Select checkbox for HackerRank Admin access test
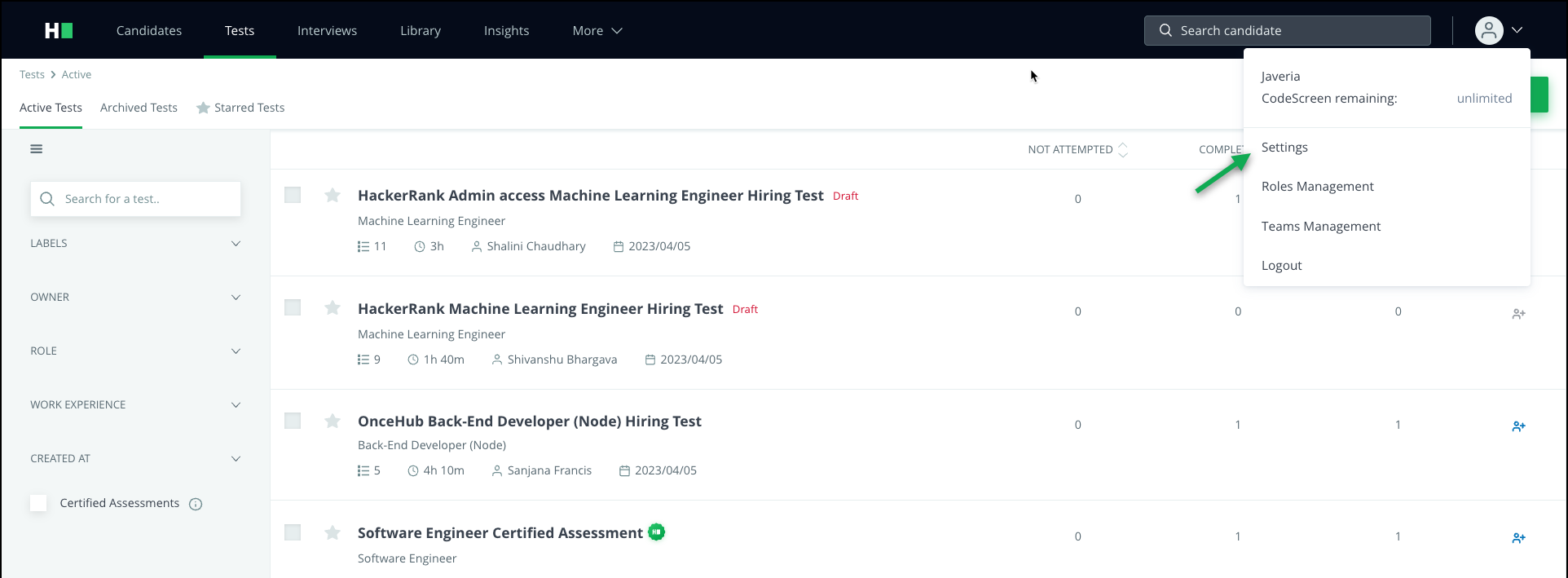 pyautogui.click(x=293, y=195)
